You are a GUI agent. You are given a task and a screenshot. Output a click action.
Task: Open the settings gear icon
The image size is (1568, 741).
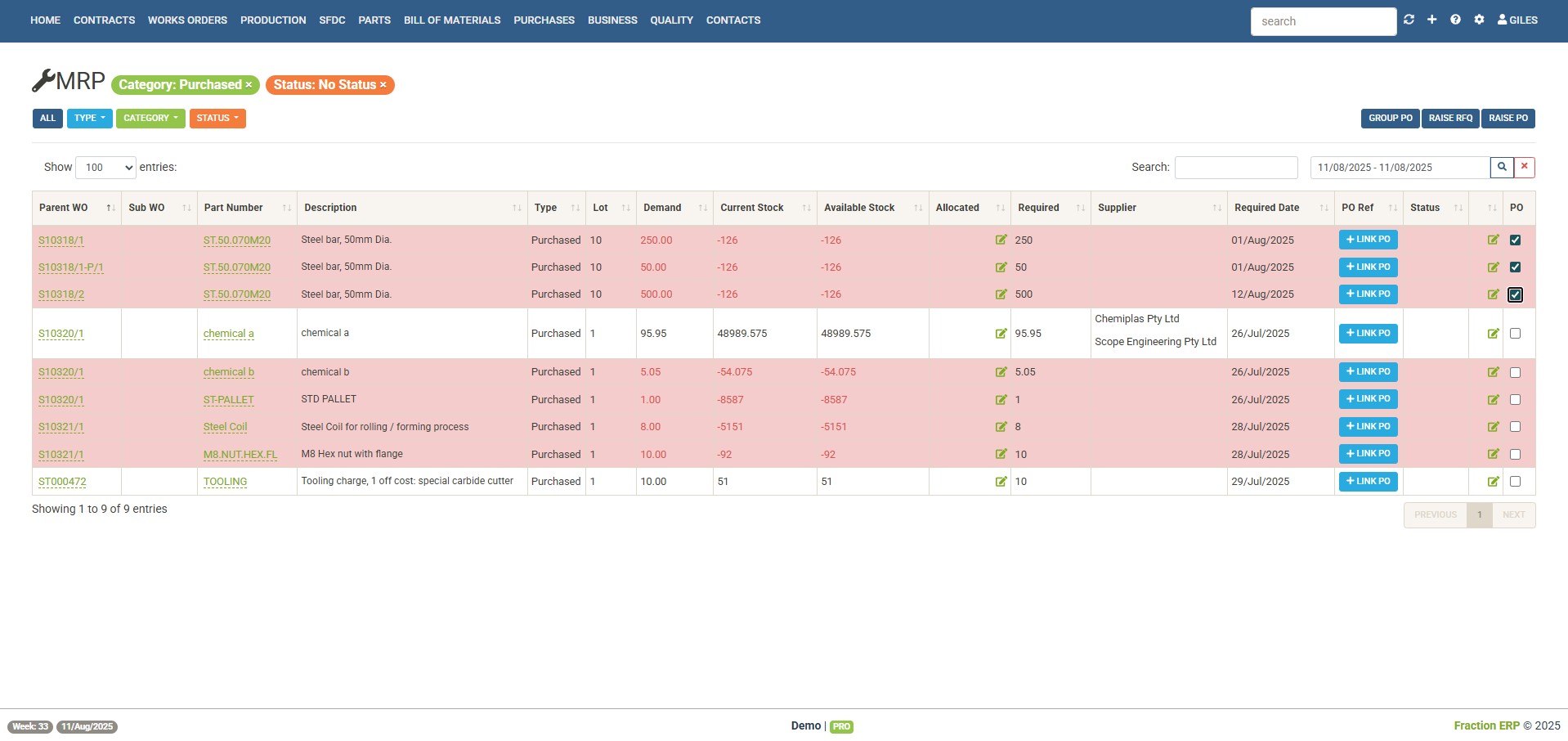click(x=1479, y=19)
